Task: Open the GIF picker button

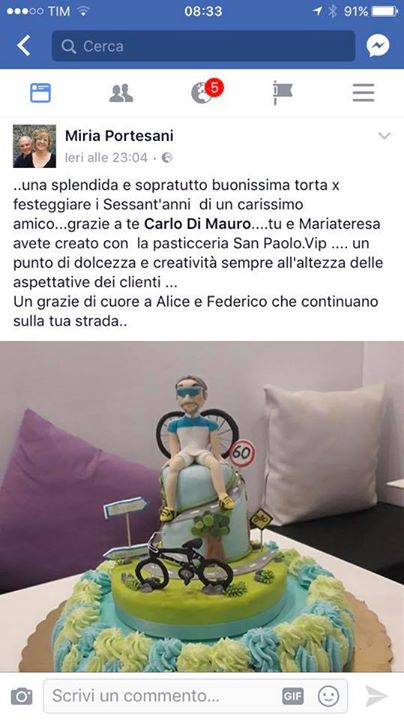Action: point(293,696)
